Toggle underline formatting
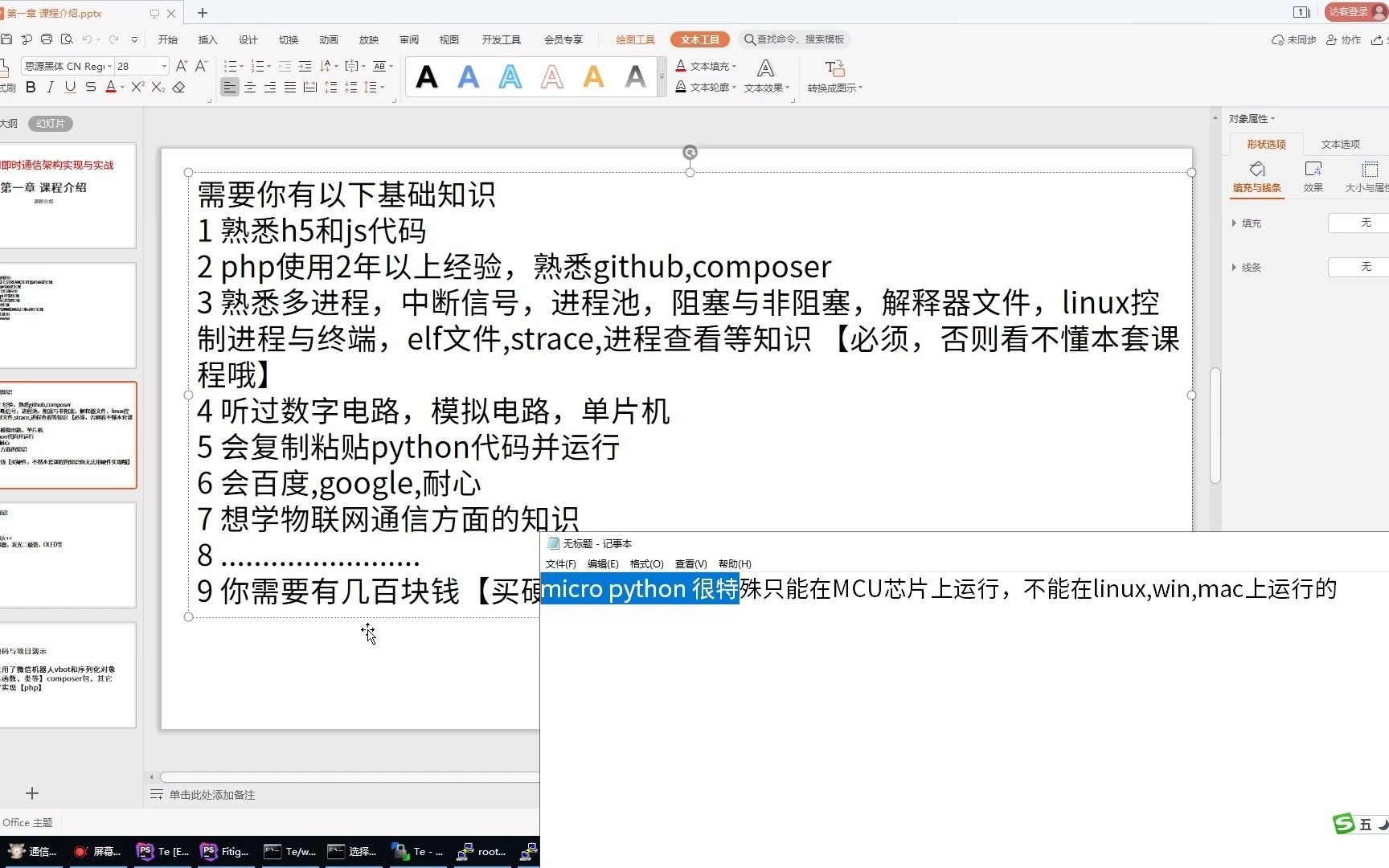1389x868 pixels. [70, 87]
